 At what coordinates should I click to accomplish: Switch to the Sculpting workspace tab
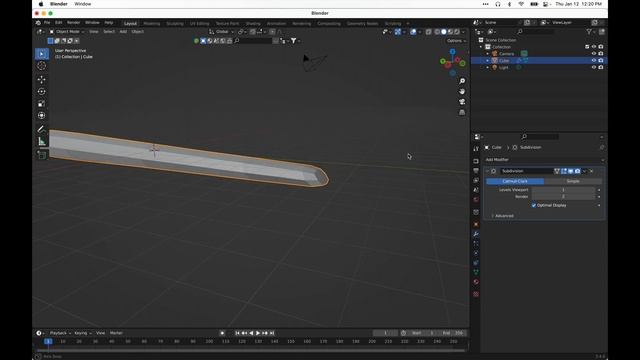point(175,24)
